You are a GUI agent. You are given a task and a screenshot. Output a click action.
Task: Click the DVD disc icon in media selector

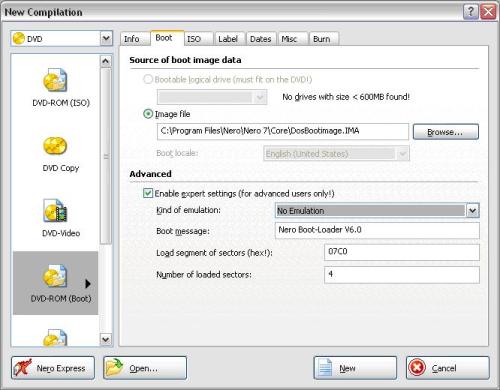coord(19,38)
